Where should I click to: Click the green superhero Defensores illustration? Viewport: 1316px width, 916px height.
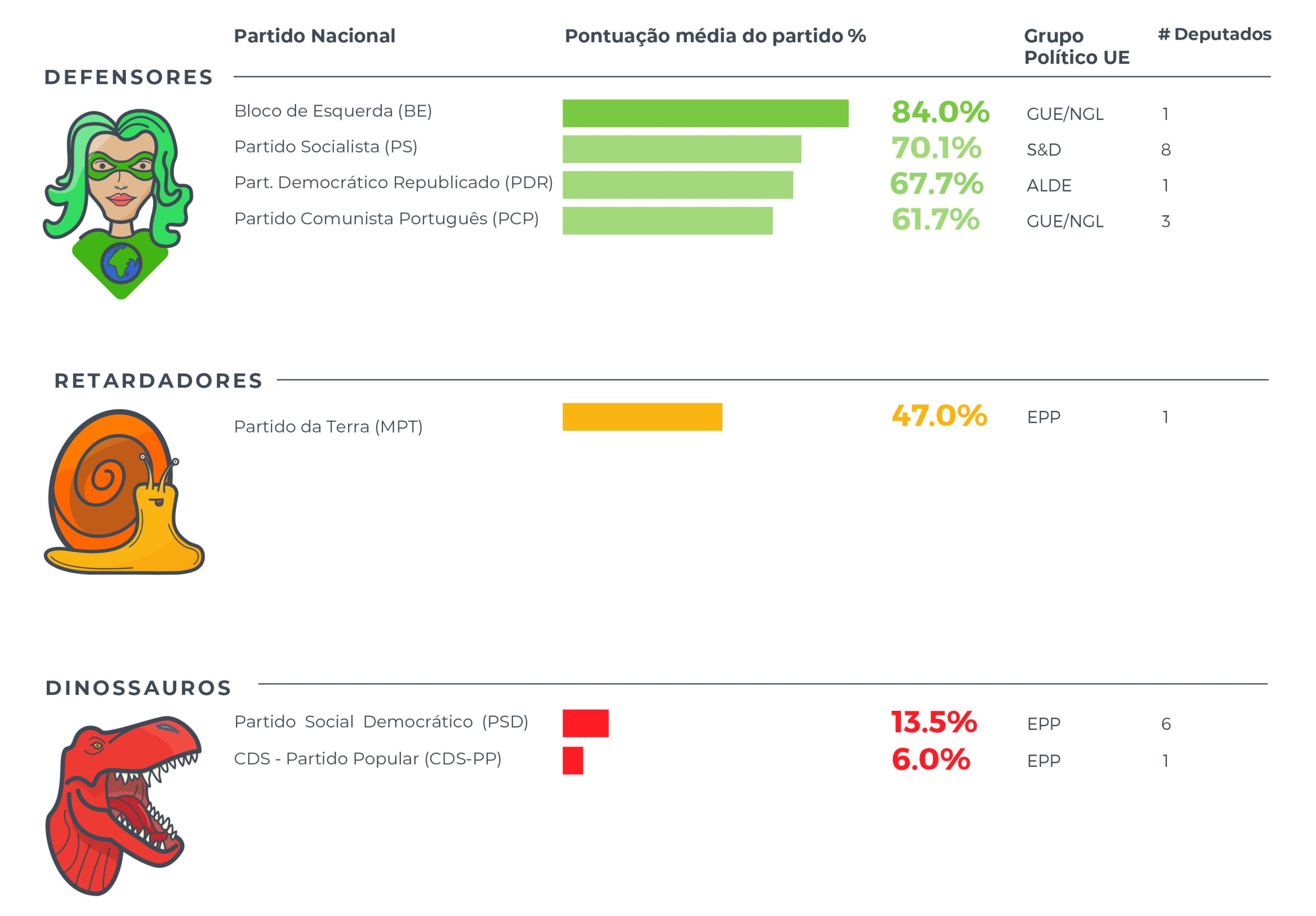click(x=119, y=203)
